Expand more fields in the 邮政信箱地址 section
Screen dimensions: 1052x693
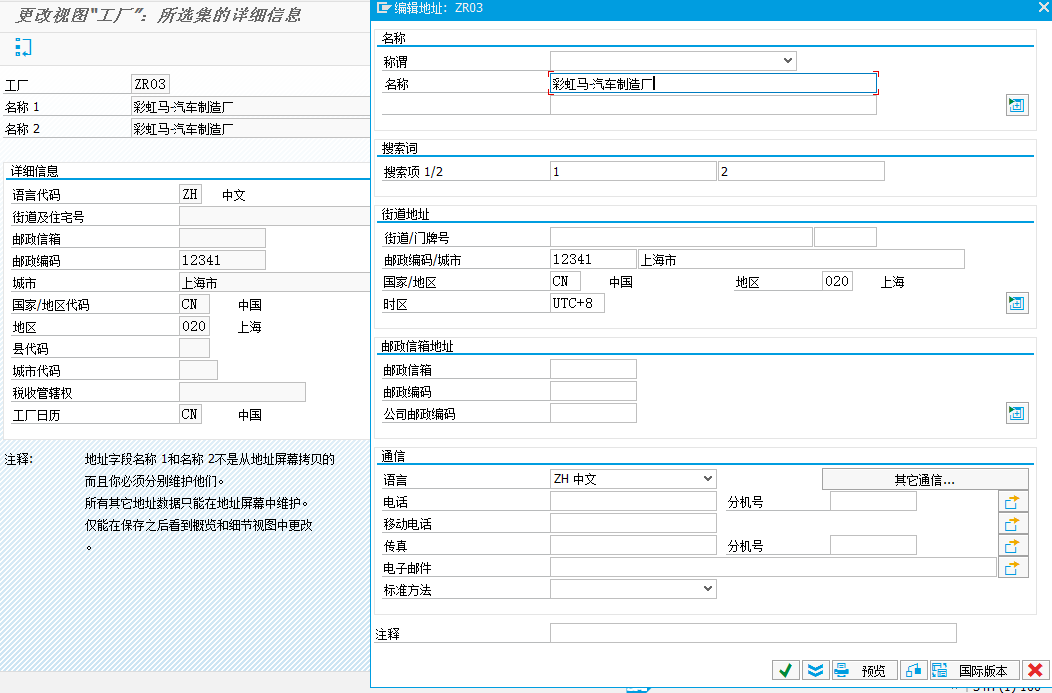(x=1016, y=413)
